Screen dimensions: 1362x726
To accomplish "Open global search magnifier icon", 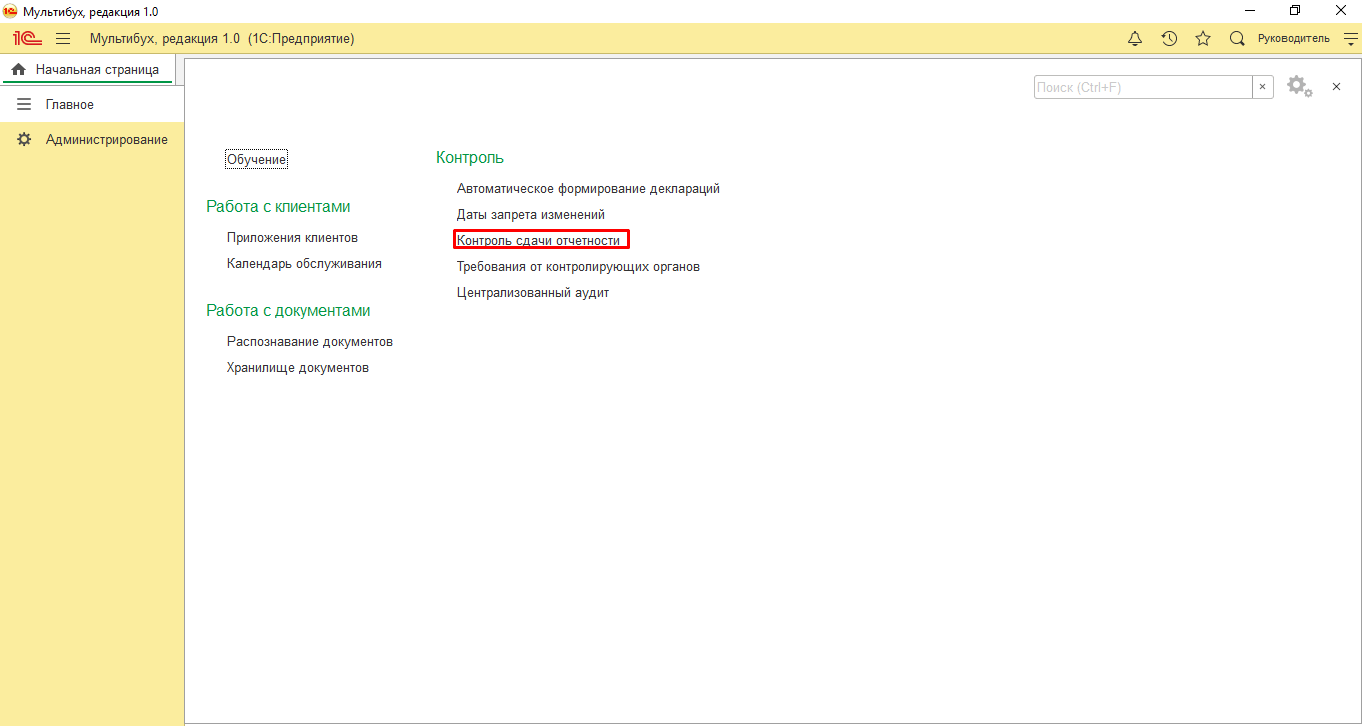I will tap(1237, 38).
